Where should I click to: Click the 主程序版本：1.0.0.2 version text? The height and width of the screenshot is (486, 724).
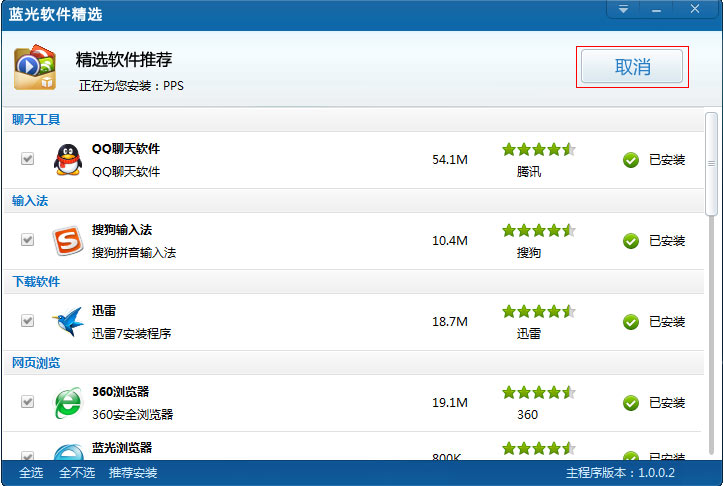[620, 473]
